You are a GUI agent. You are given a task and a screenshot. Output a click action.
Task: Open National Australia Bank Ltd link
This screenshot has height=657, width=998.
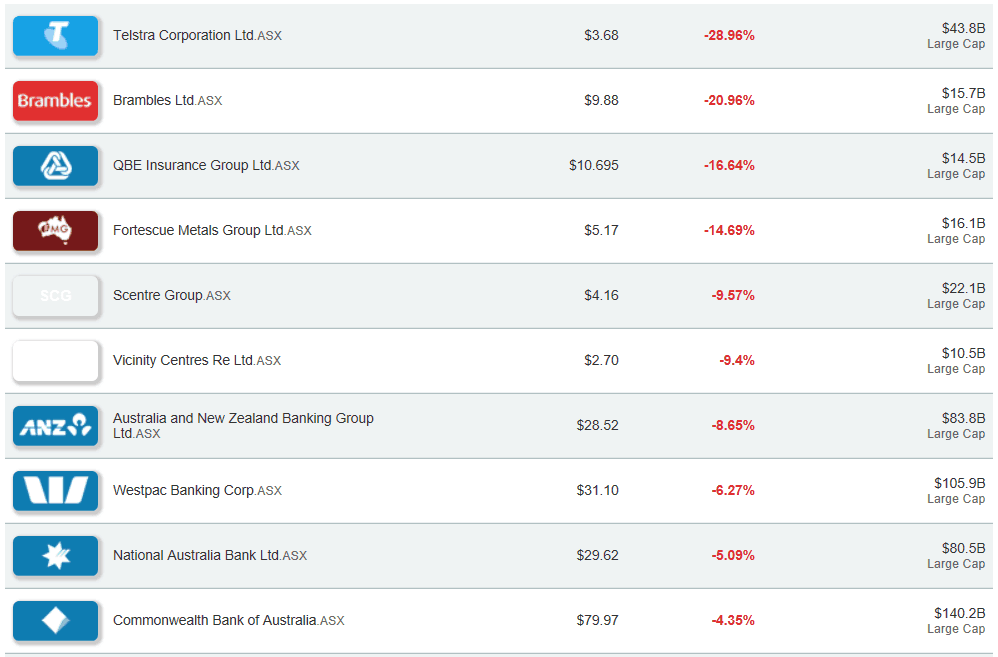(x=196, y=555)
